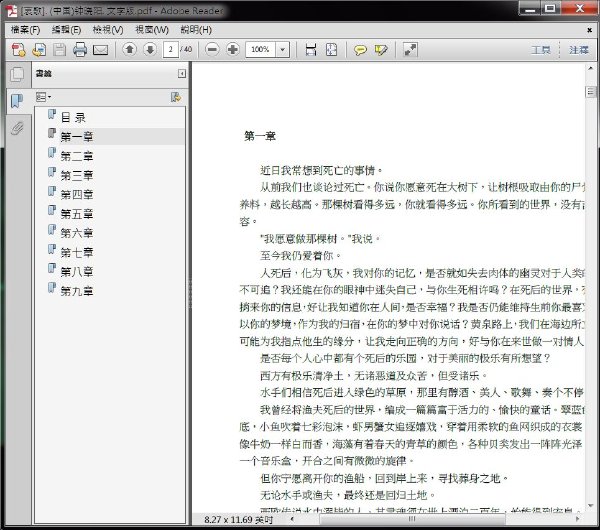Jump to the 第七章 bookmark

pos(77,253)
